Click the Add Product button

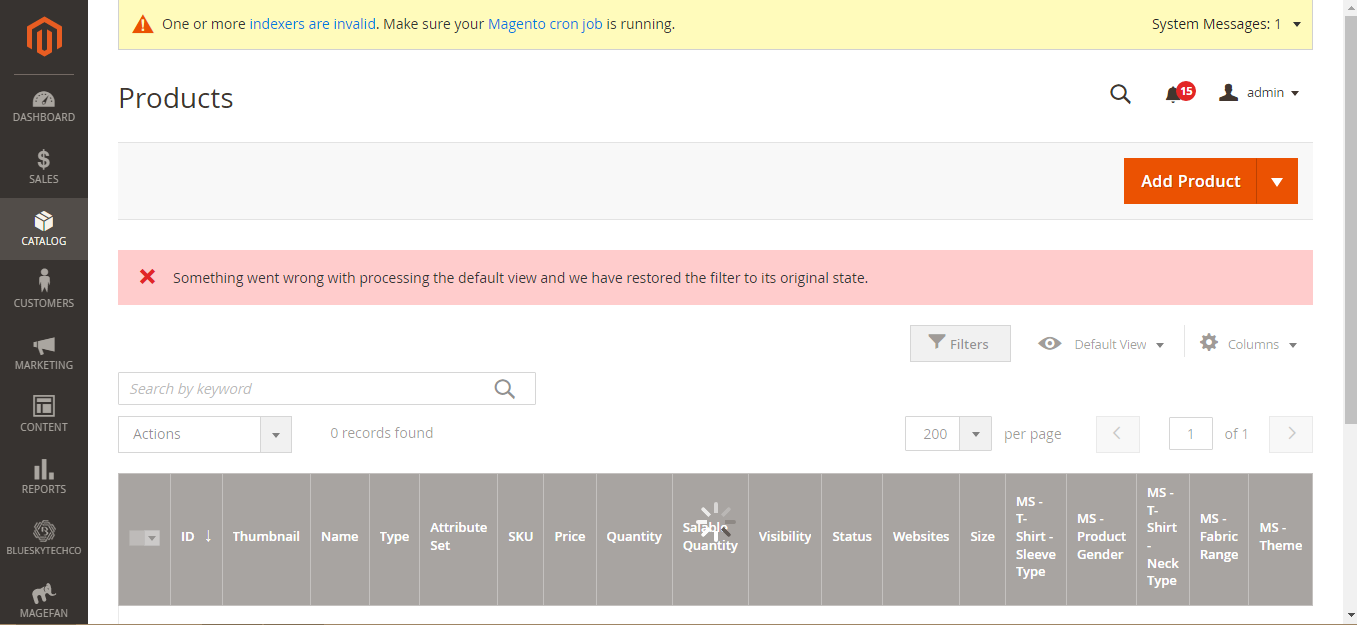pyautogui.click(x=1189, y=181)
